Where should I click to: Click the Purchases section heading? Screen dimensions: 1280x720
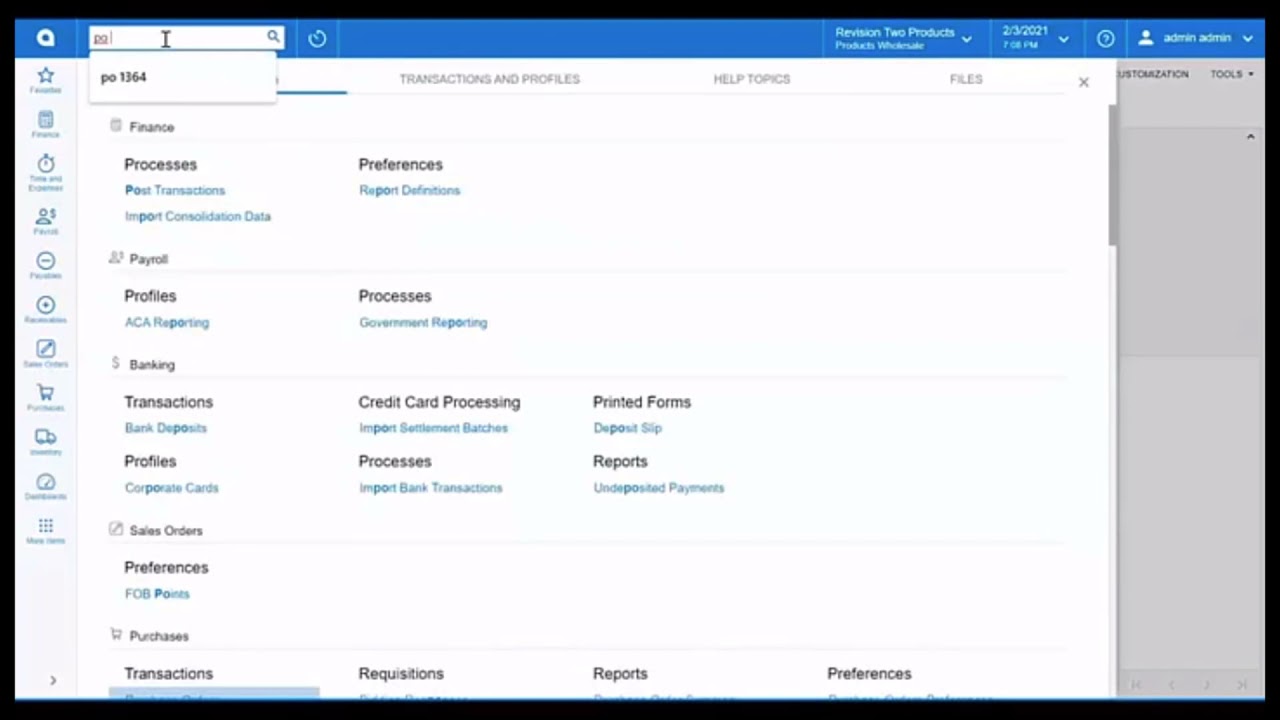point(158,636)
